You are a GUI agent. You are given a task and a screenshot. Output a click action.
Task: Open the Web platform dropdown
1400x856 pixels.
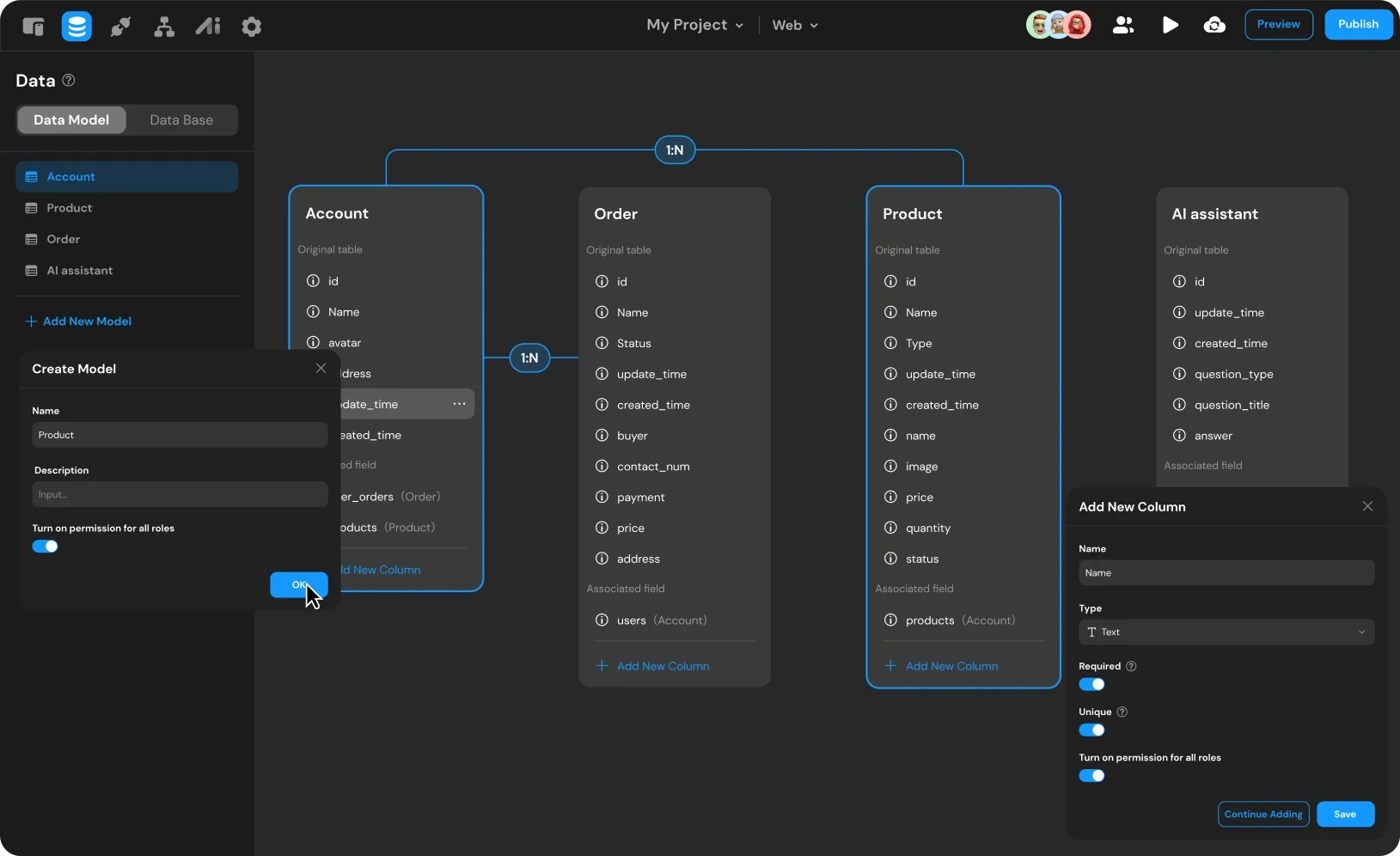(x=794, y=25)
